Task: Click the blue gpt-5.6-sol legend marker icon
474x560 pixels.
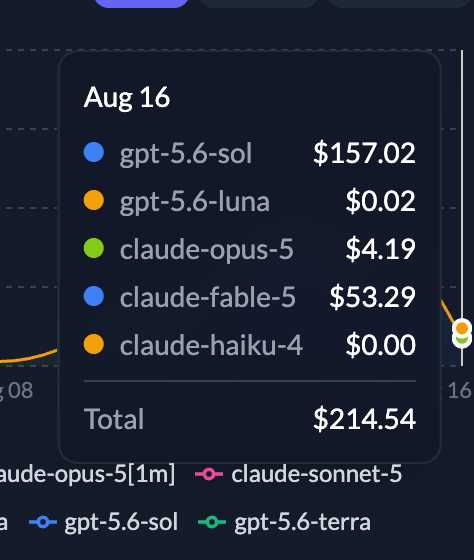Action: (x=43, y=522)
